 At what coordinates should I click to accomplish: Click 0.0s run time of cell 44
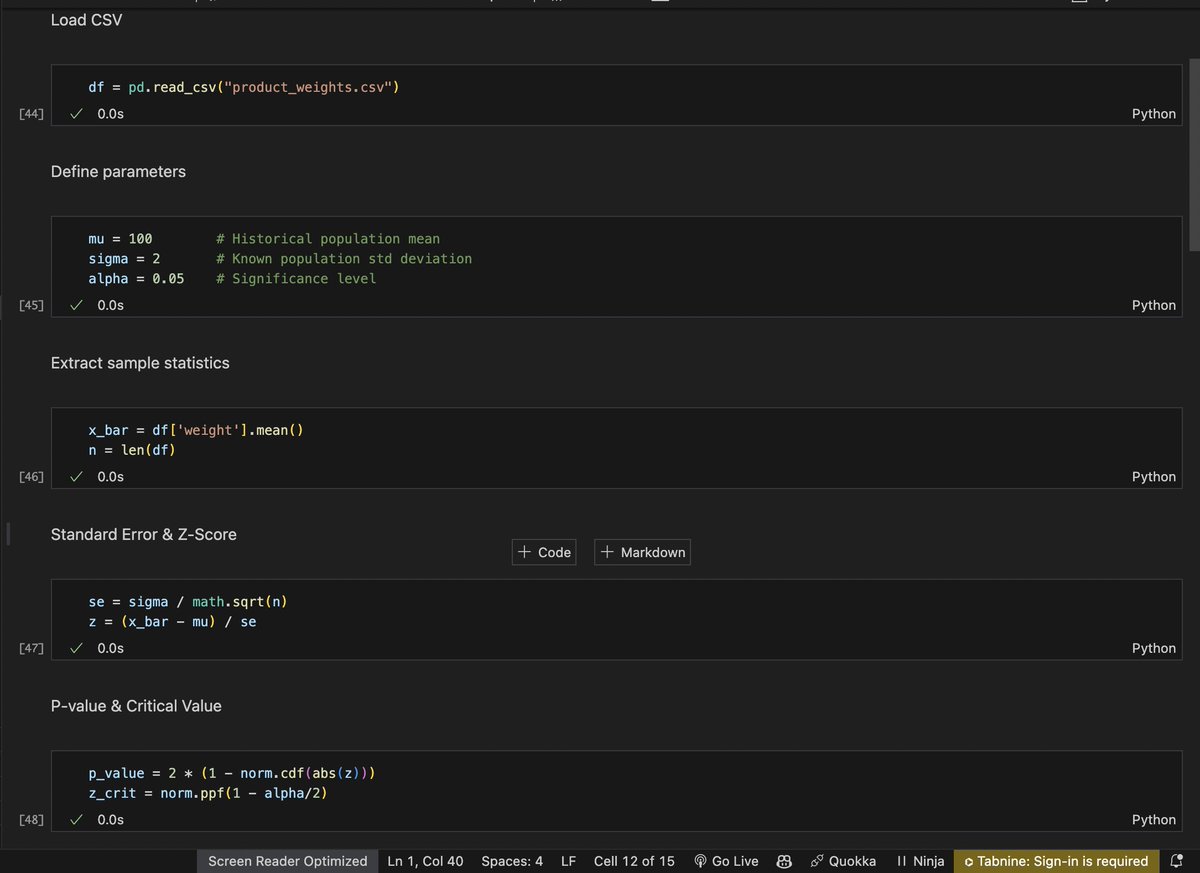(110, 114)
